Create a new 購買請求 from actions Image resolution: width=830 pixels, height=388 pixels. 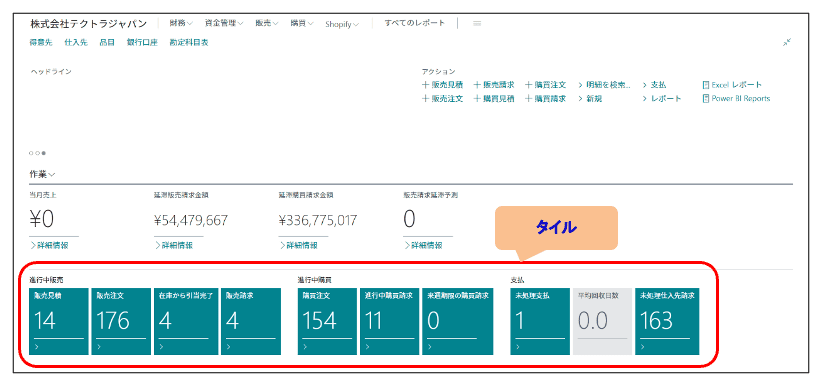pos(546,98)
